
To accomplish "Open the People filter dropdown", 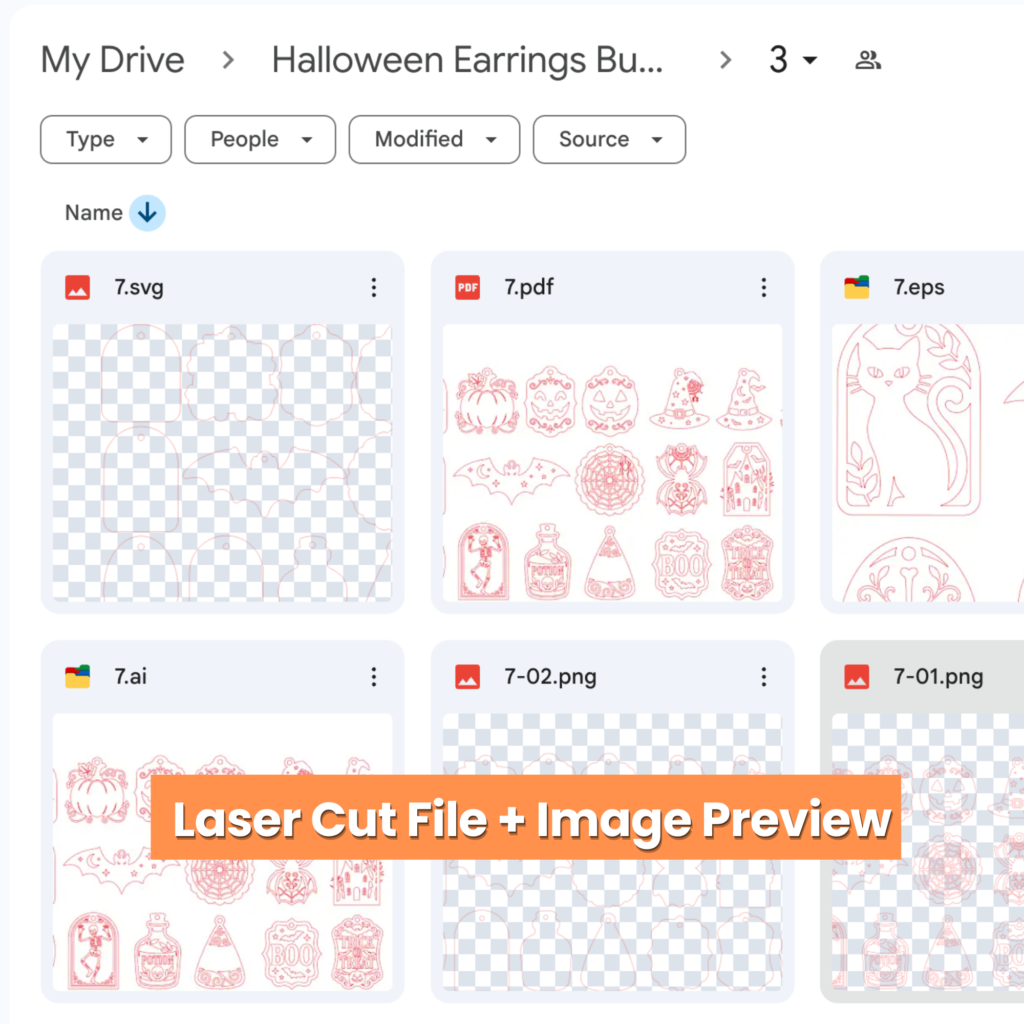I will tap(260, 140).
